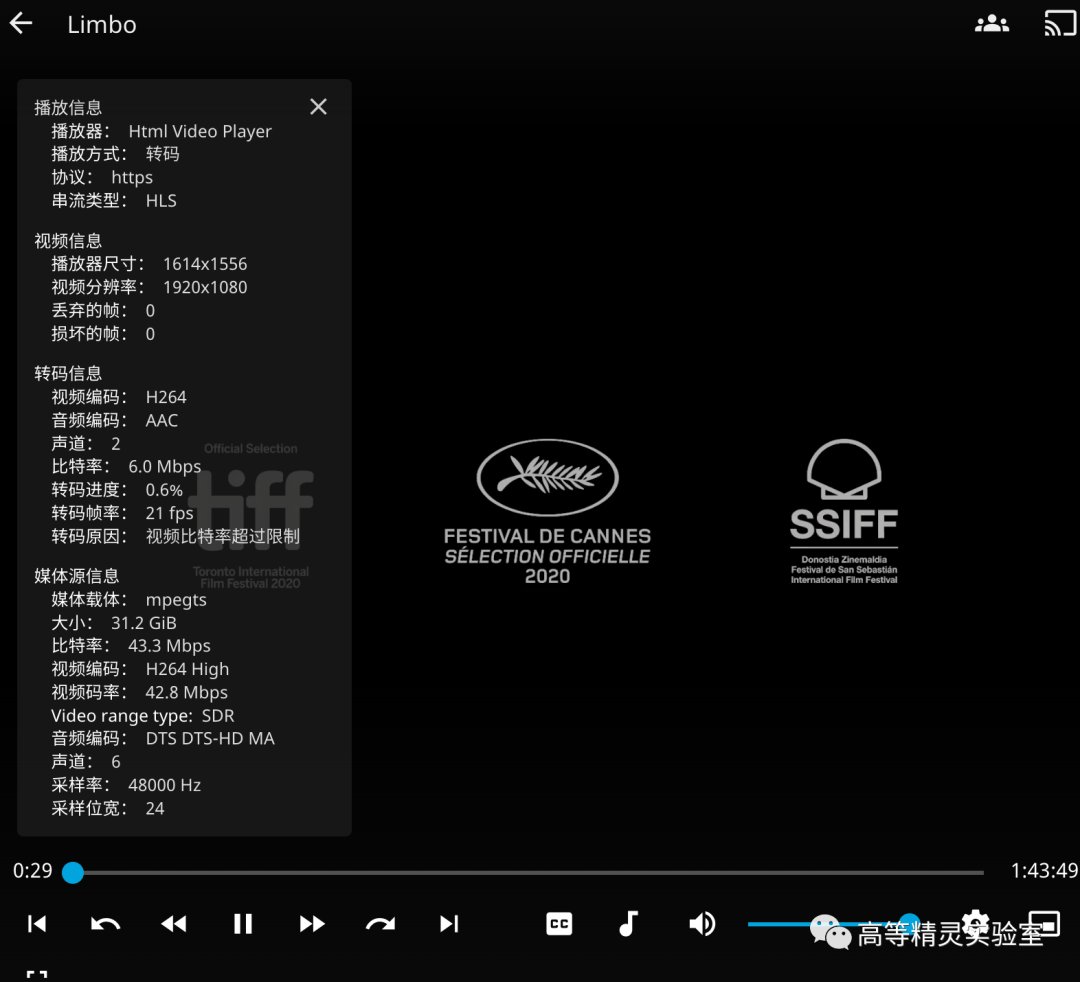Click the 31.2 GiB size value
The width and height of the screenshot is (1080, 982).
143,623
